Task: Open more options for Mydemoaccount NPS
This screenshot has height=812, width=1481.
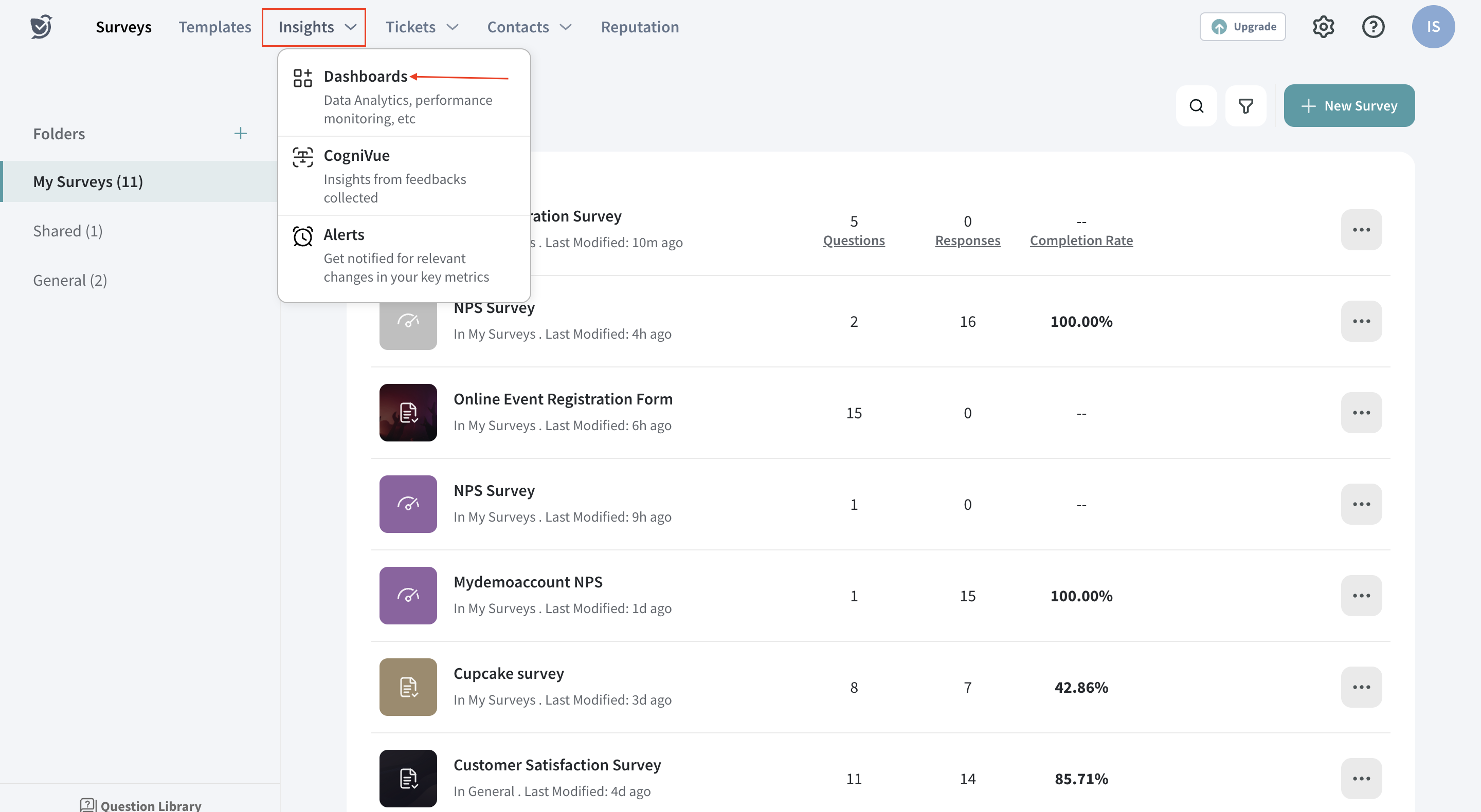Action: [x=1361, y=595]
